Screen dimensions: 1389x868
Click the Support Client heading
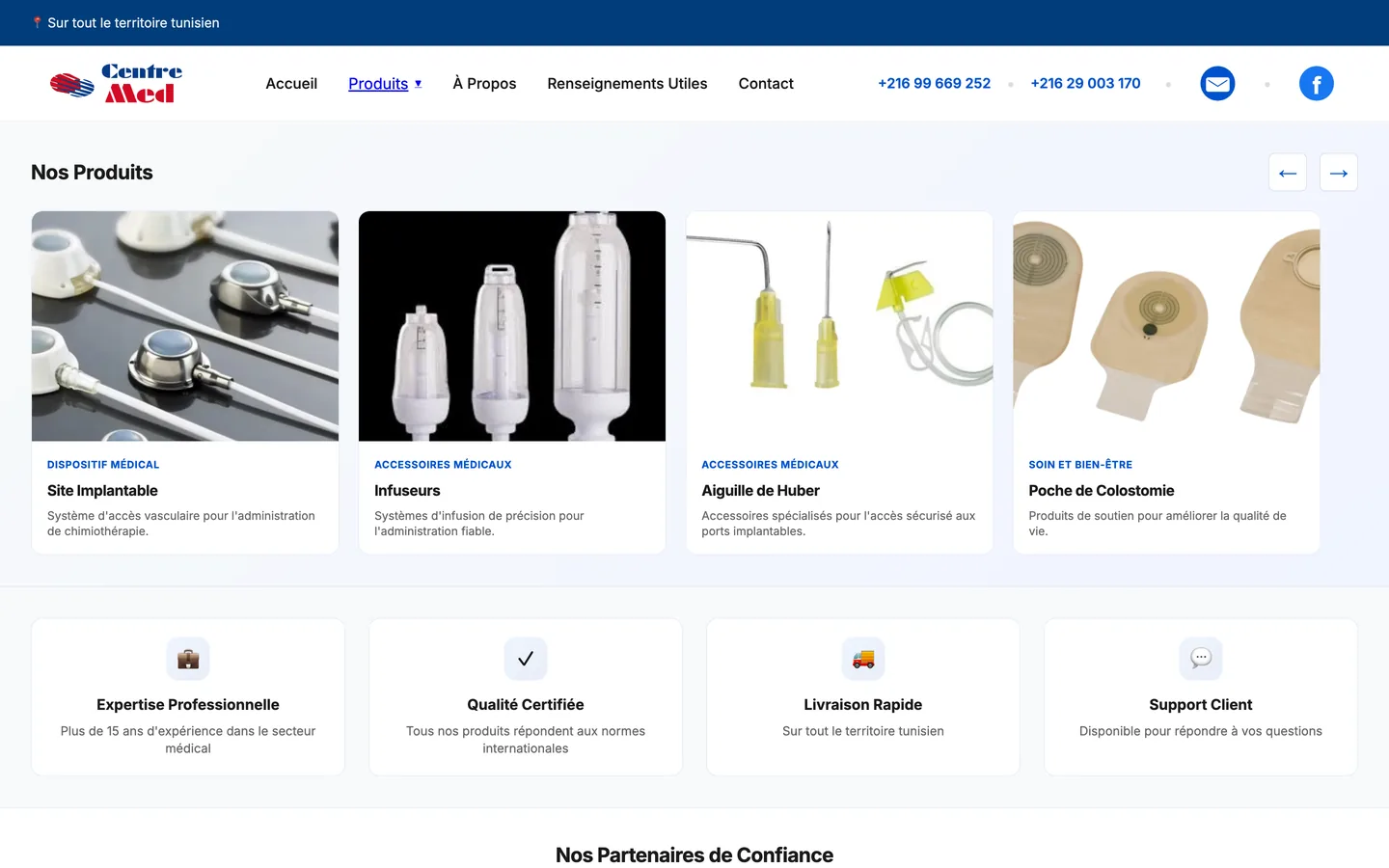tap(1201, 705)
